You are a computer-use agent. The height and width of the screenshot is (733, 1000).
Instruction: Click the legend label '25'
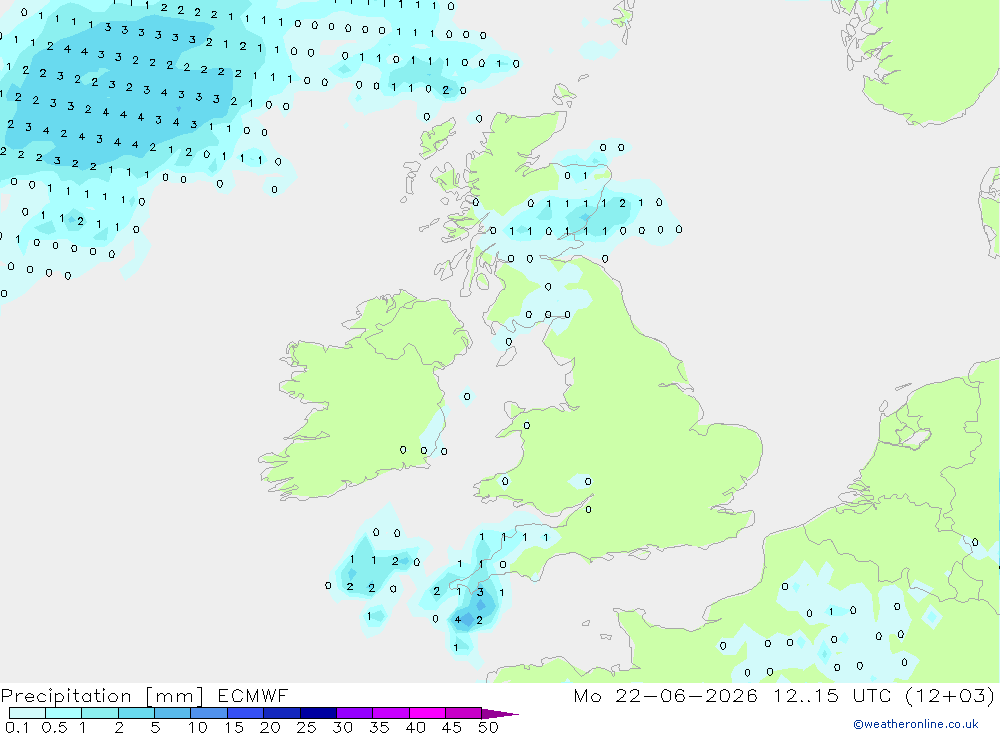(x=306, y=727)
